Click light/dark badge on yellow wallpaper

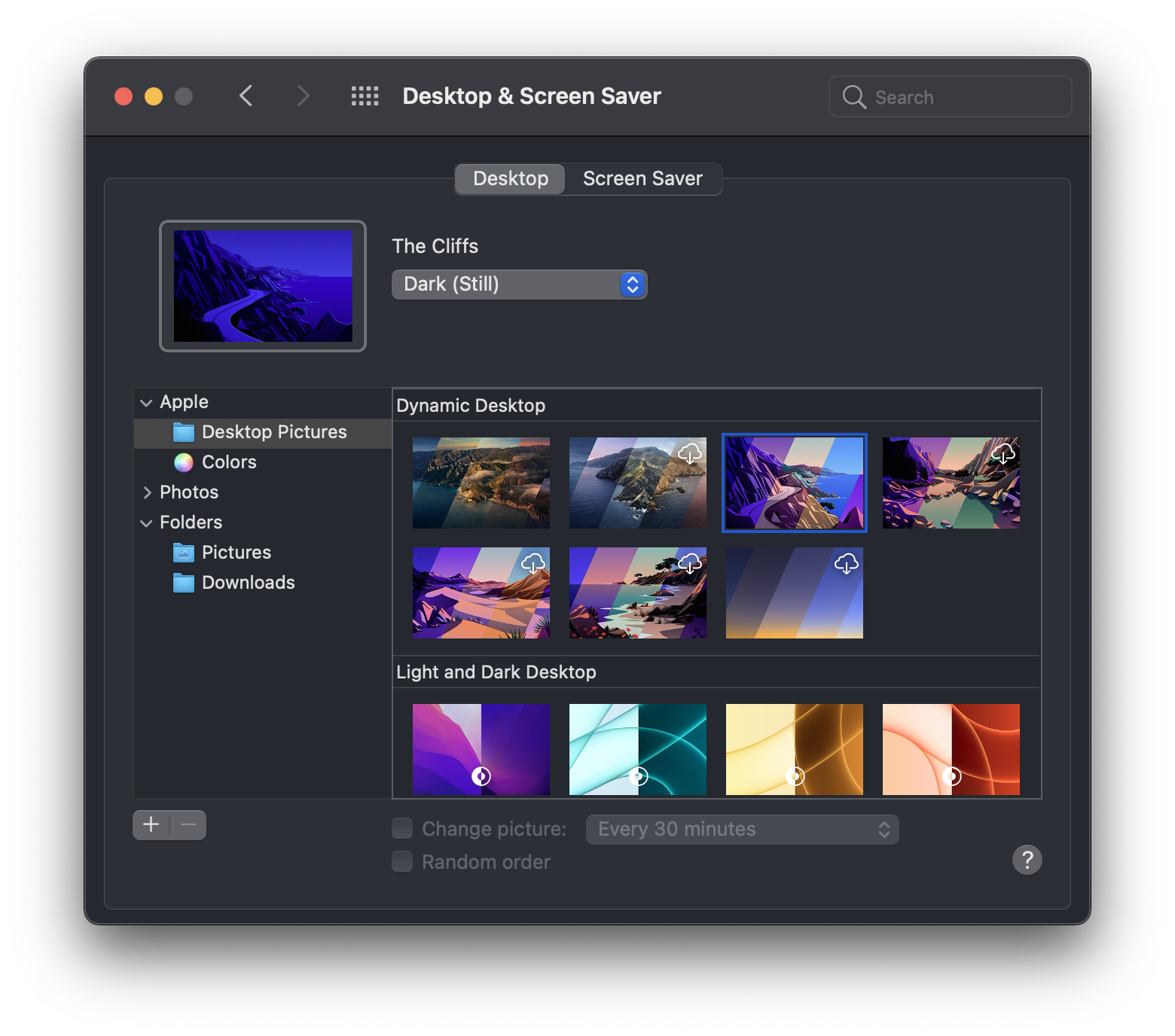(795, 776)
